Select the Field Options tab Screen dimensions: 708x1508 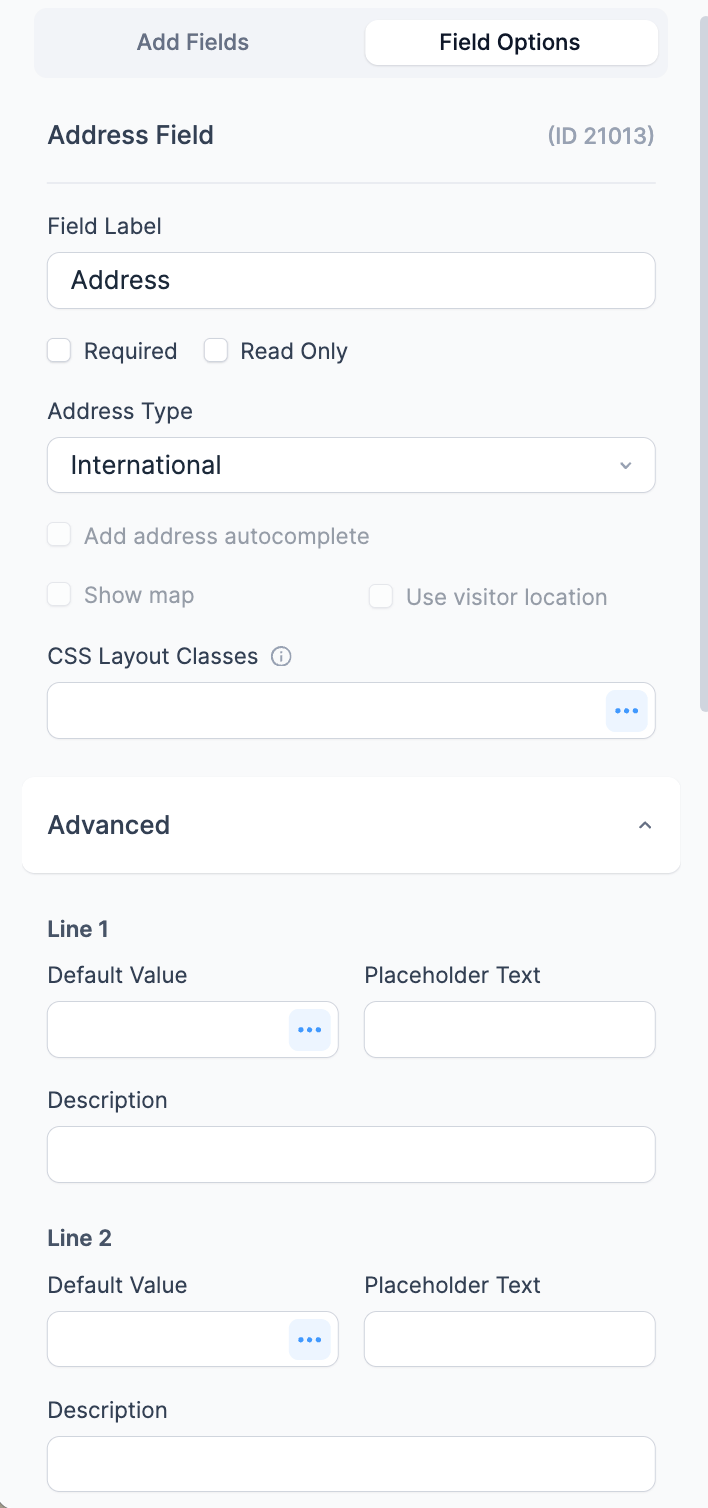[x=510, y=43]
